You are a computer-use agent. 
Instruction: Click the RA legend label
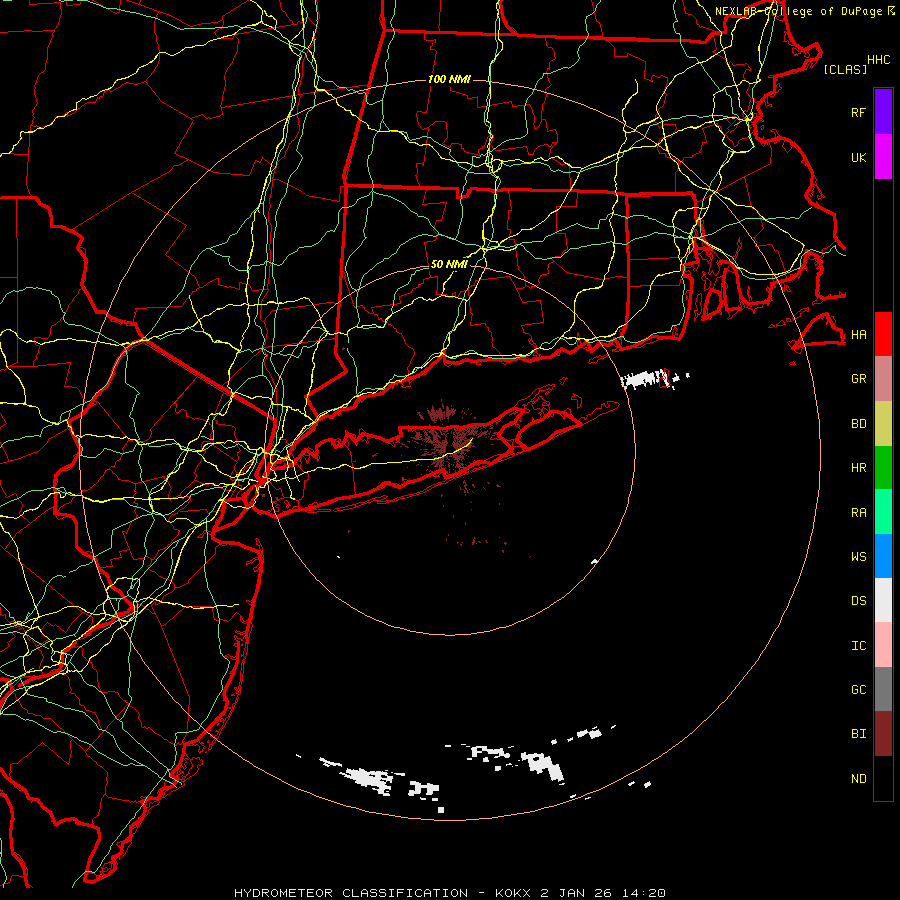click(859, 513)
